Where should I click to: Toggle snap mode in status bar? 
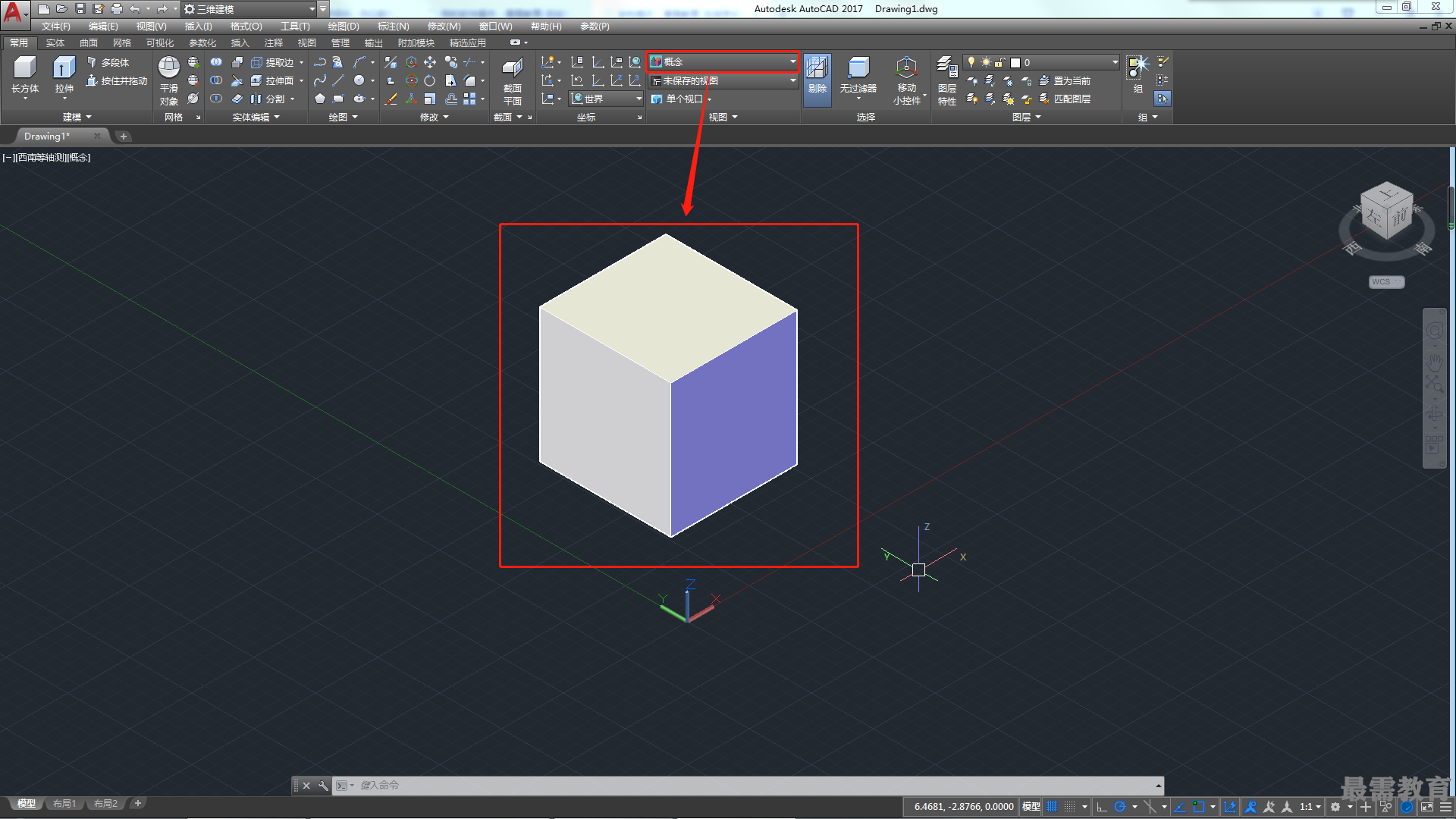[x=1069, y=807]
